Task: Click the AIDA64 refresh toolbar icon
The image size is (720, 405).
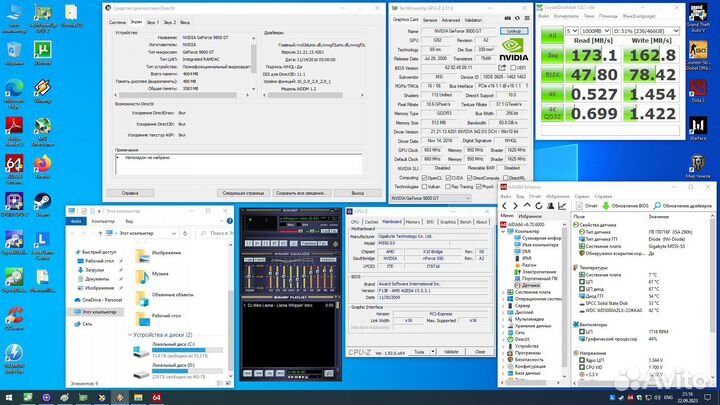Action: click(539, 206)
